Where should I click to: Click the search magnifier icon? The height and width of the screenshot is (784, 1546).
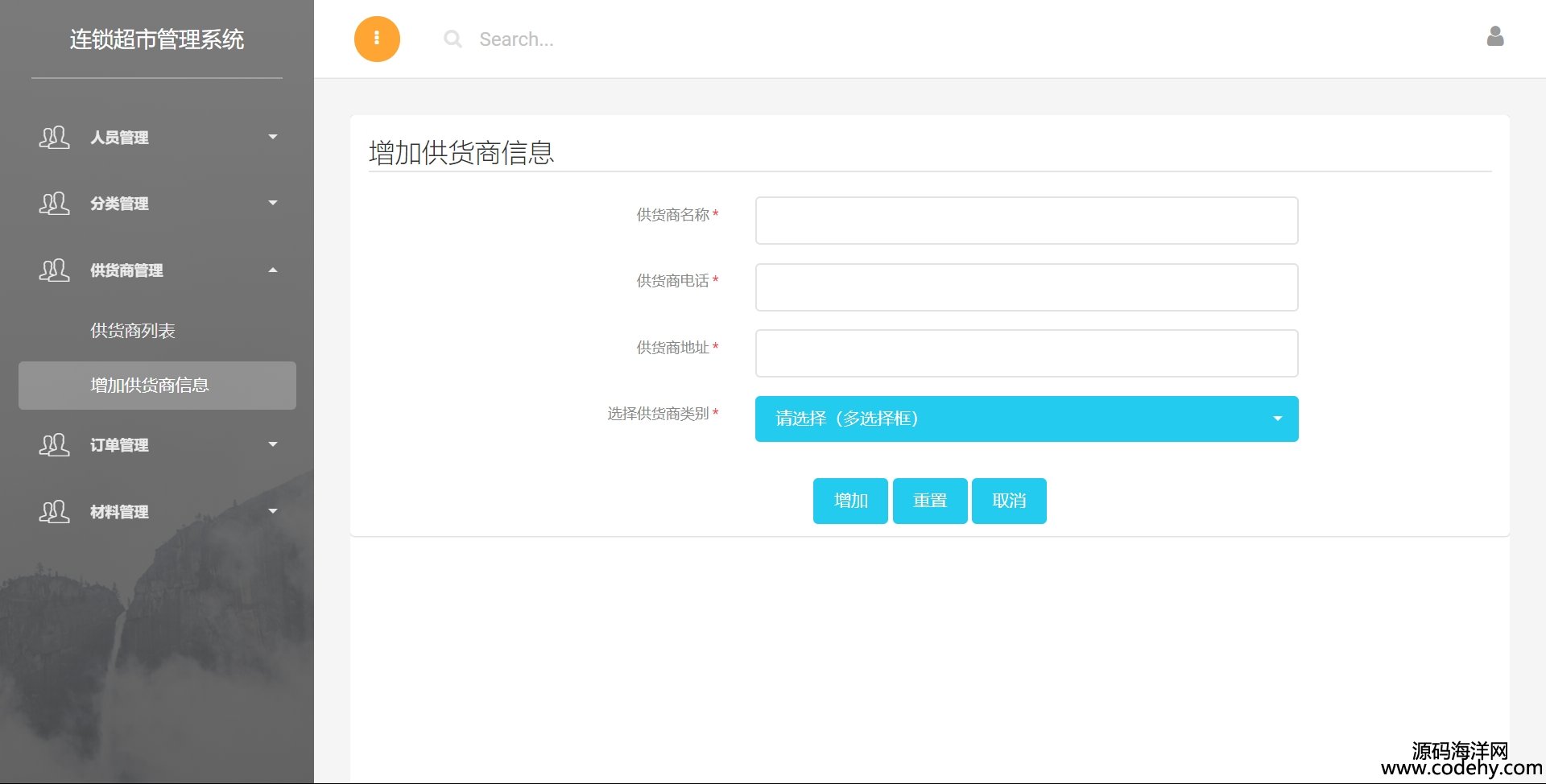pyautogui.click(x=453, y=39)
